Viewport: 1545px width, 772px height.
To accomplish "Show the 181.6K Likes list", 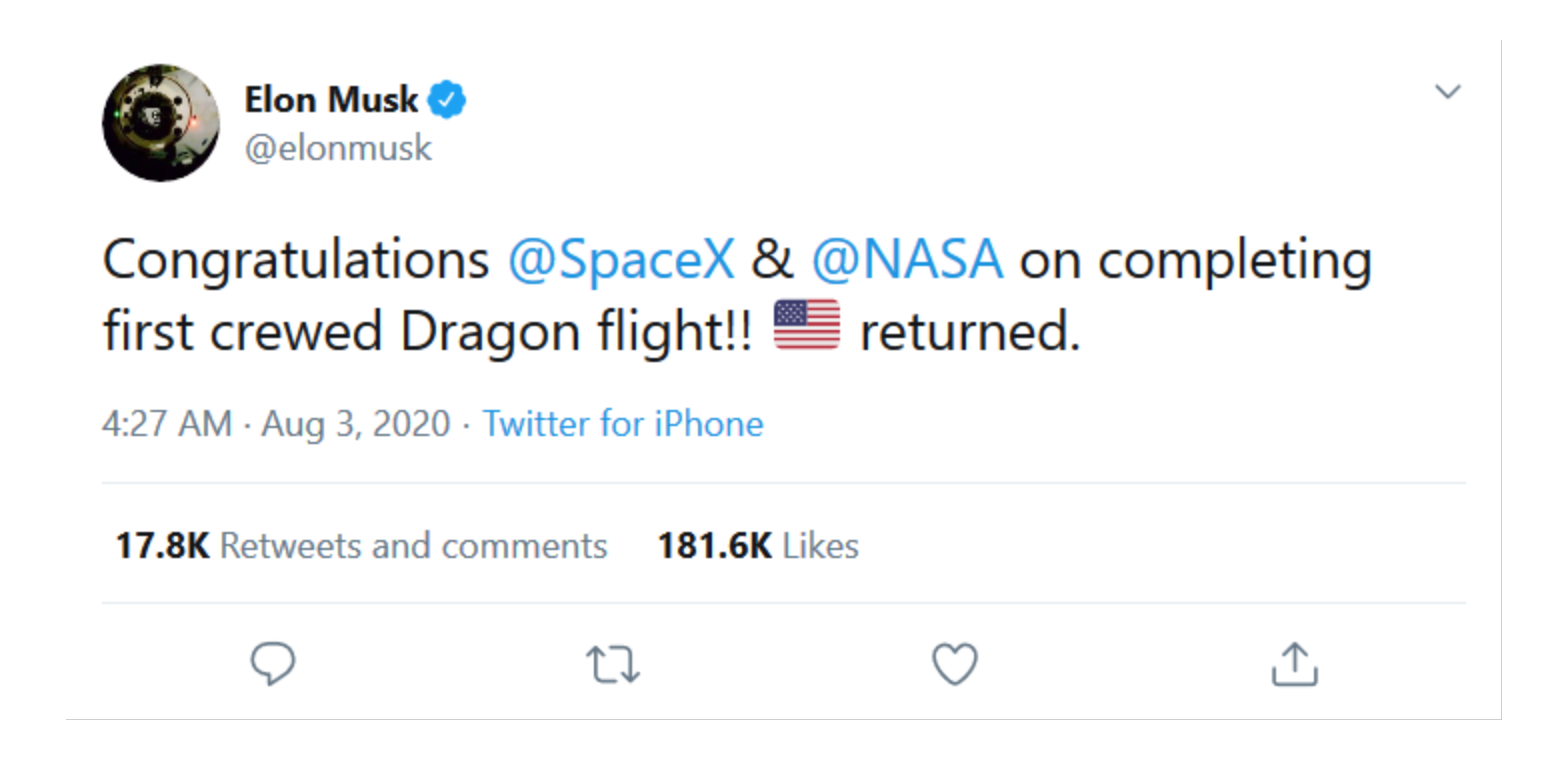I will 758,546.
